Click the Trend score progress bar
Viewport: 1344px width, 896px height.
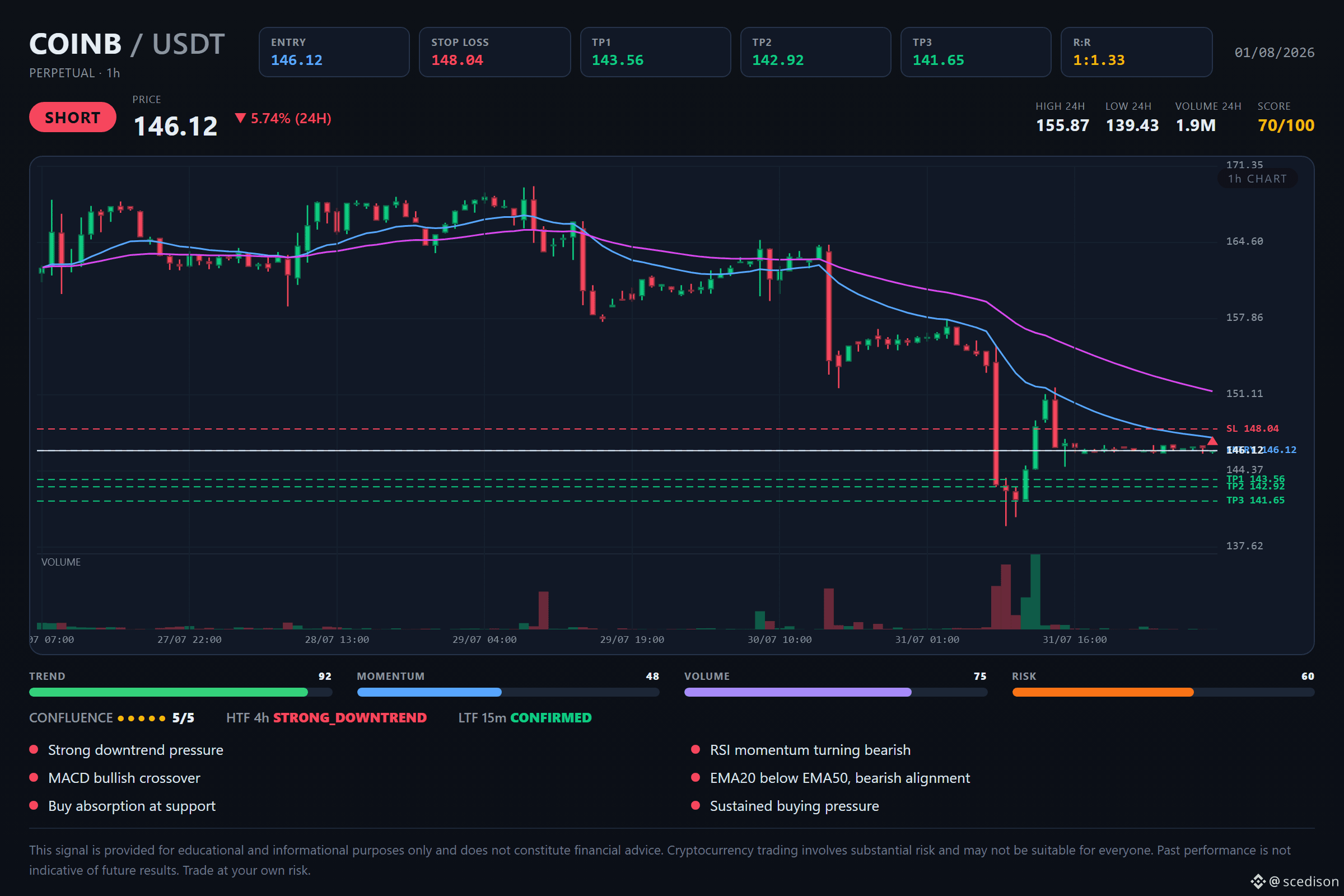click(180, 693)
